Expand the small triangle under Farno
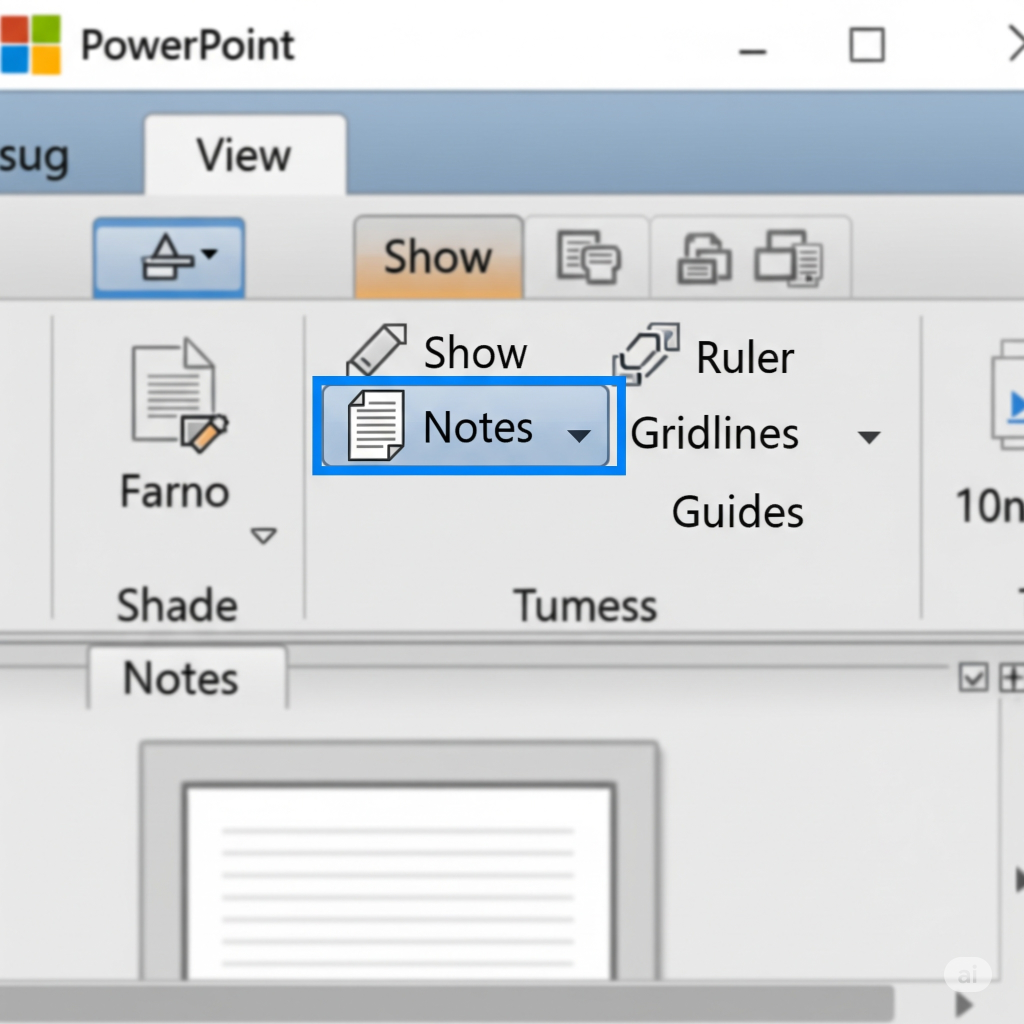Screen dimensions: 1024x1024 [263, 537]
